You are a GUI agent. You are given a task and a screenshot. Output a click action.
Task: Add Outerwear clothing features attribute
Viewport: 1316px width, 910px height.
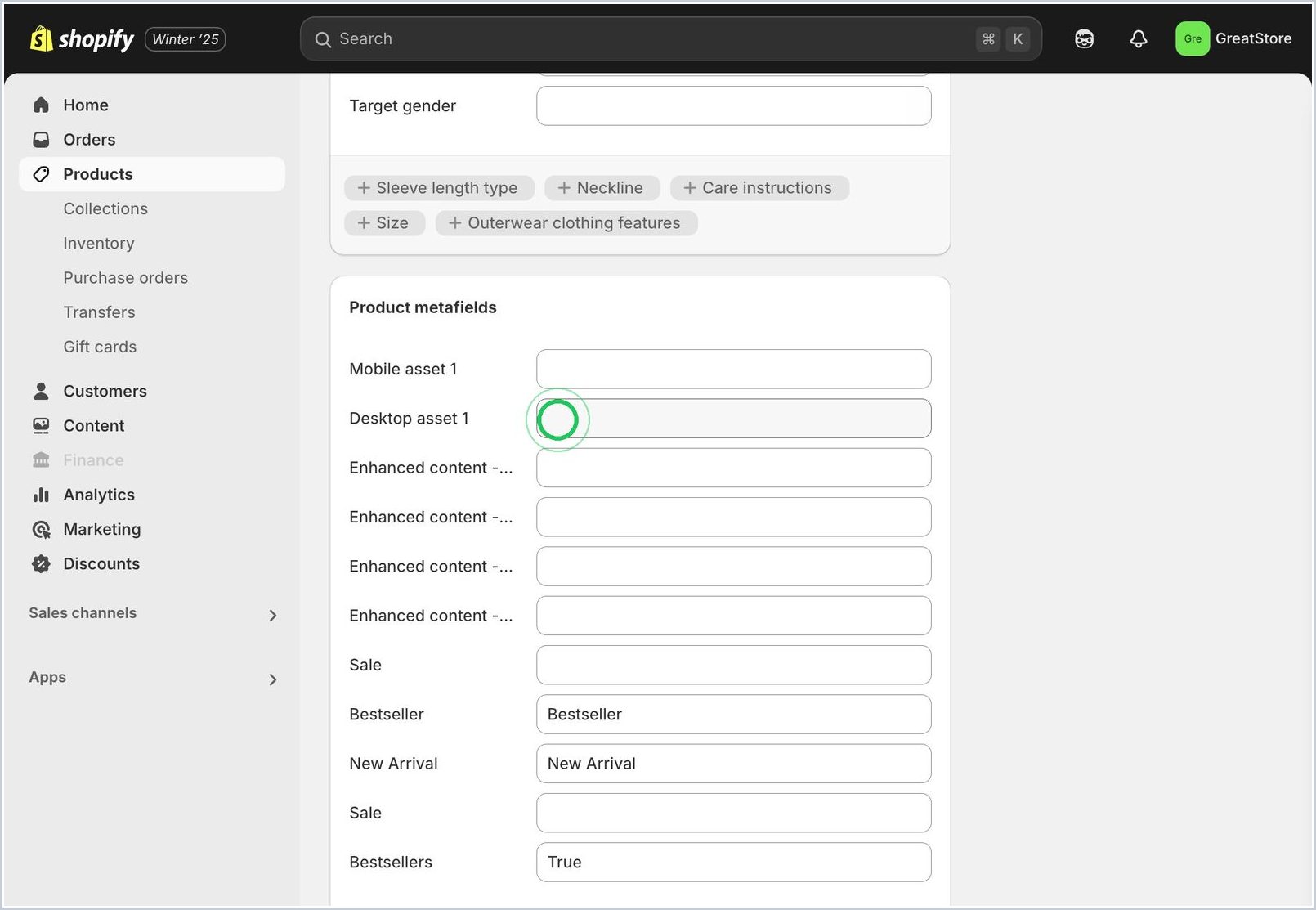[566, 223]
